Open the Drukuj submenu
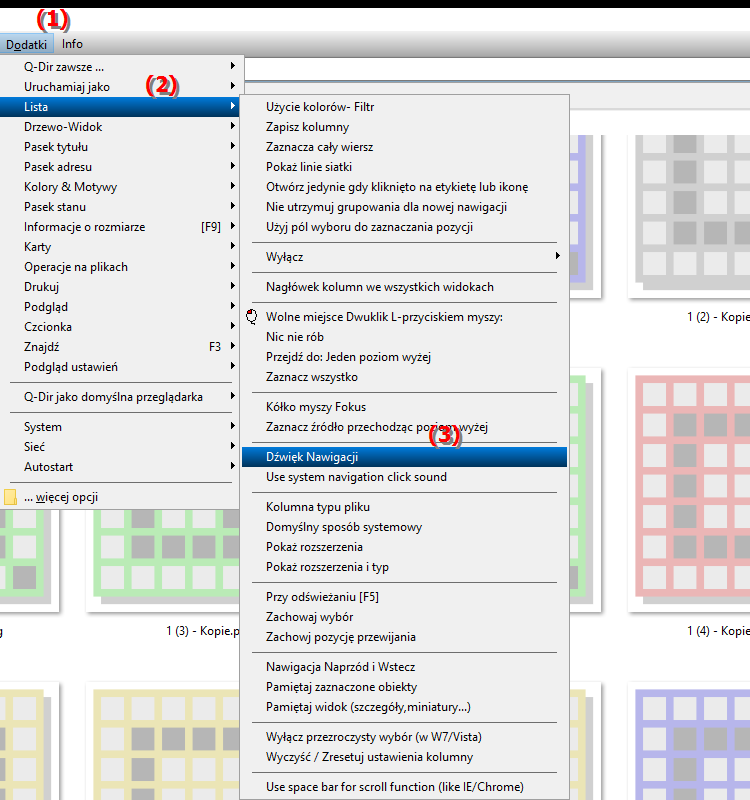This screenshot has height=800, width=750. point(121,287)
